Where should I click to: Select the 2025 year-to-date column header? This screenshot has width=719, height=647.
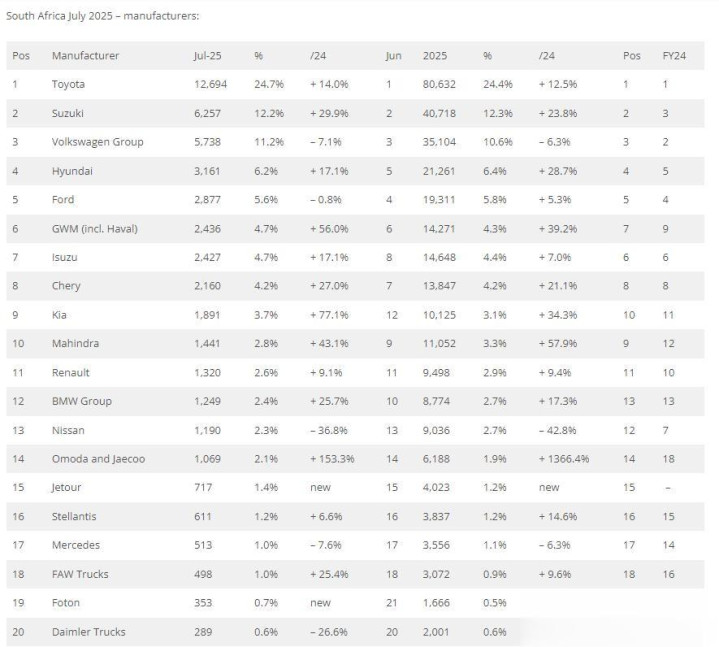(x=435, y=56)
